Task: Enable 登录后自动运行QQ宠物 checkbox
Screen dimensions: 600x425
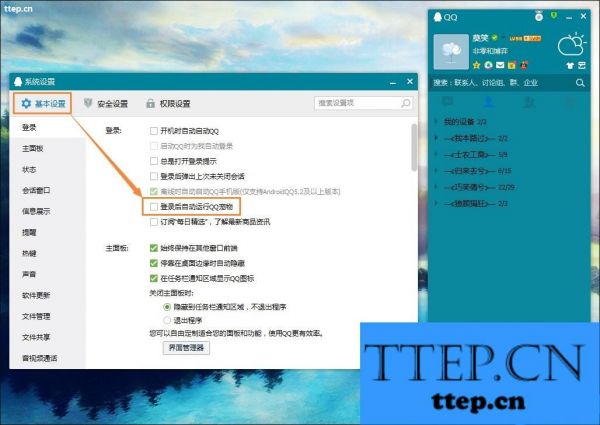Action: [x=154, y=207]
